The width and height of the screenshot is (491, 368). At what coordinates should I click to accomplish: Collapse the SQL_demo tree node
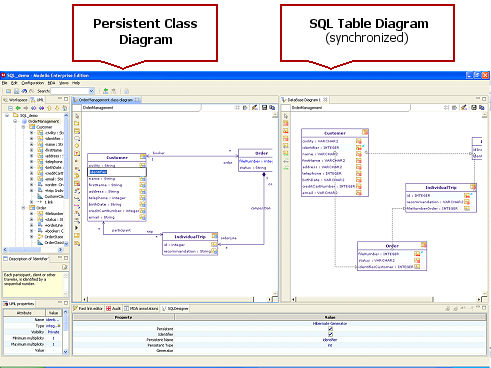7,115
